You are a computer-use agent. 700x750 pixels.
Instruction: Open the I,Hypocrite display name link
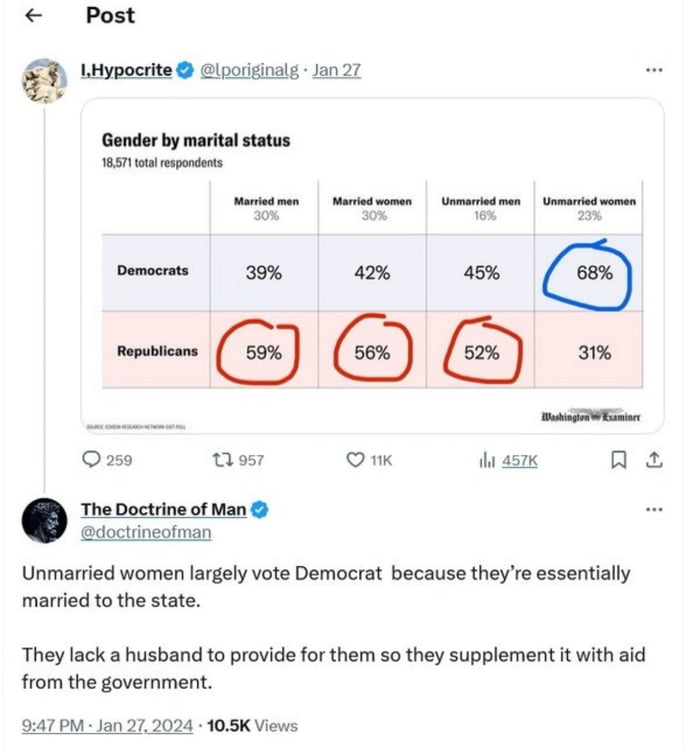pyautogui.click(x=126, y=70)
